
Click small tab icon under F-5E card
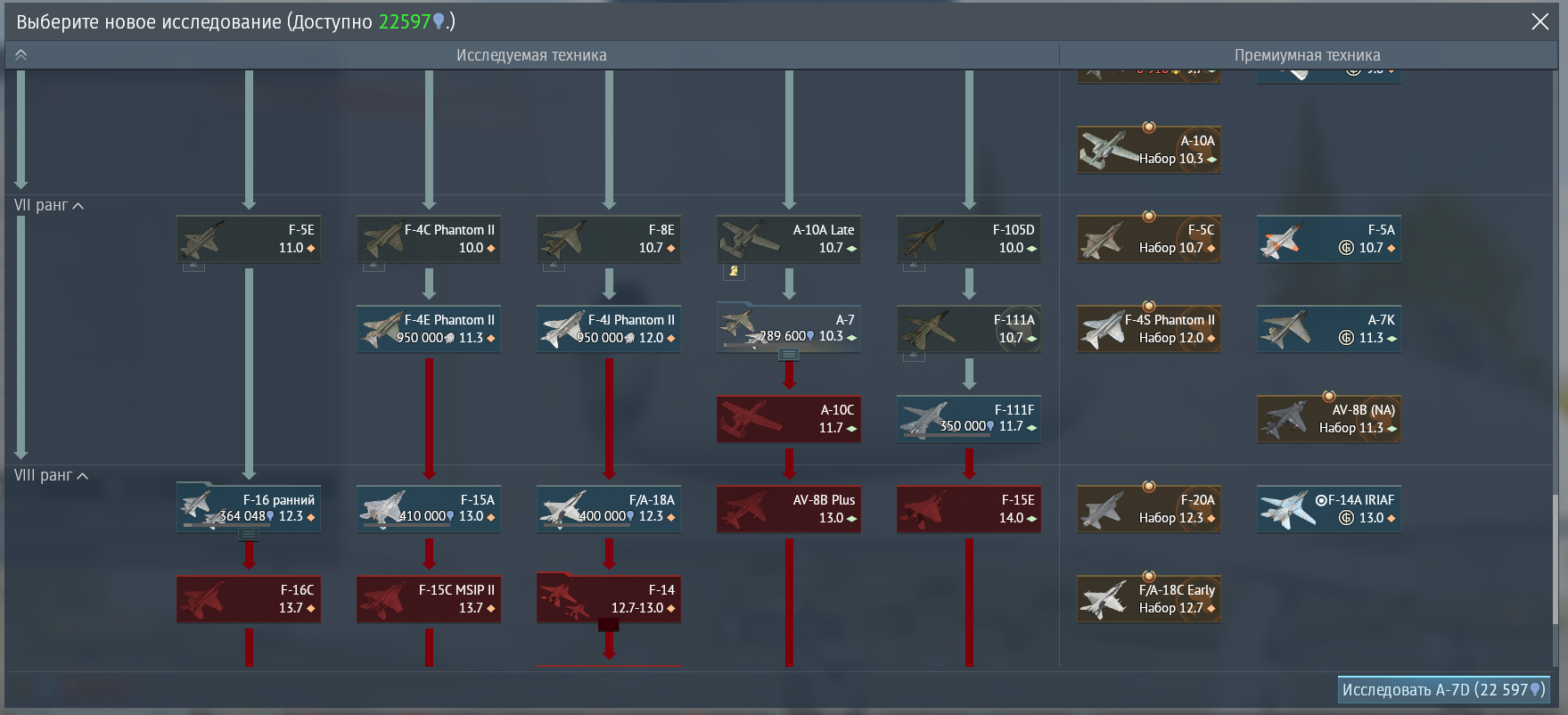pos(193,266)
